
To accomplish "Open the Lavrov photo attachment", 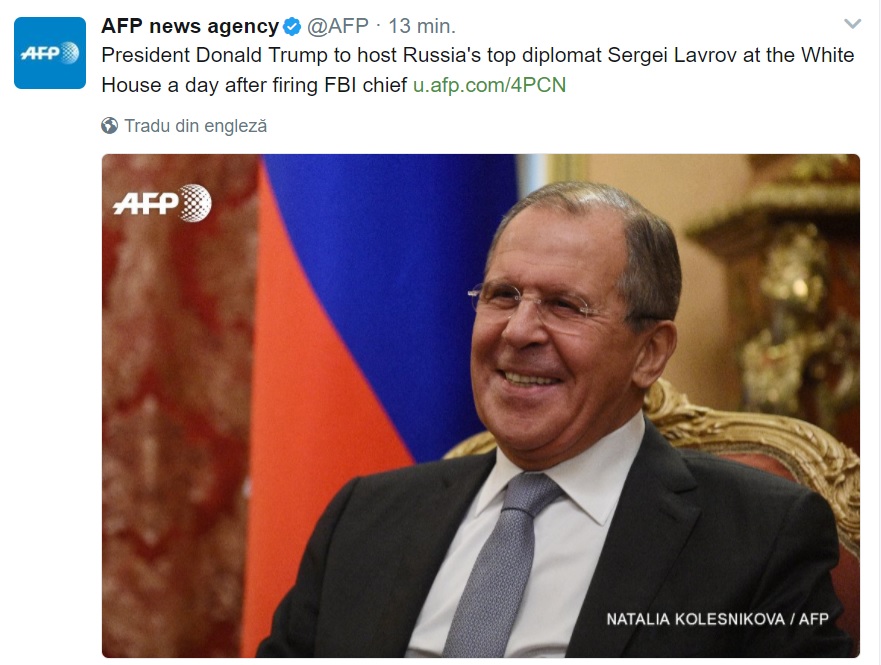I will 481,406.
